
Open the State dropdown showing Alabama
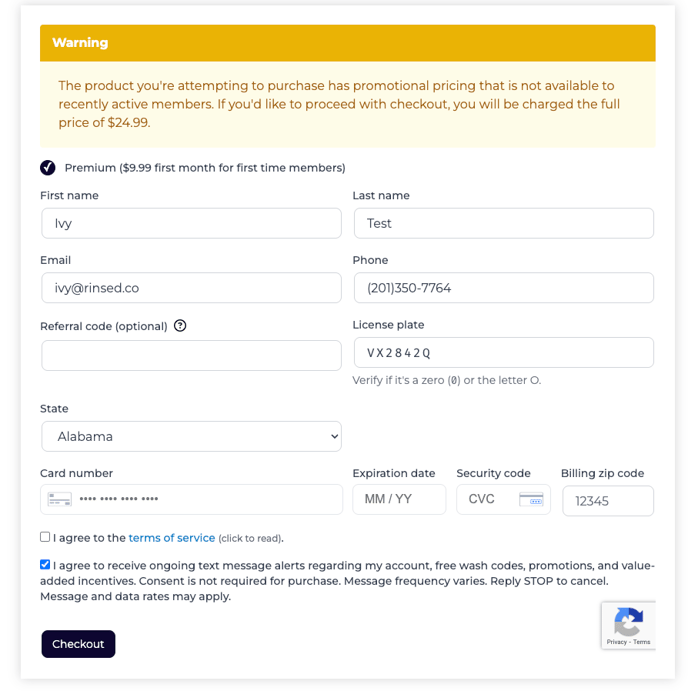point(191,436)
